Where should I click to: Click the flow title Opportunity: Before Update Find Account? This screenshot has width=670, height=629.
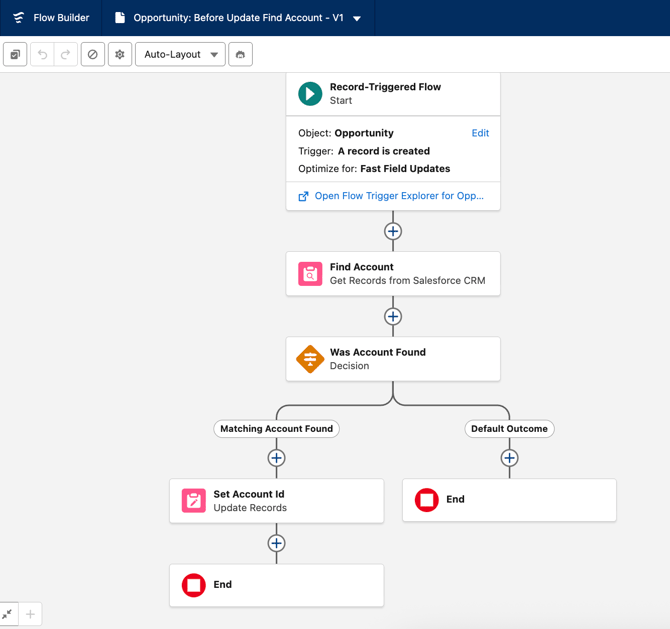click(238, 18)
